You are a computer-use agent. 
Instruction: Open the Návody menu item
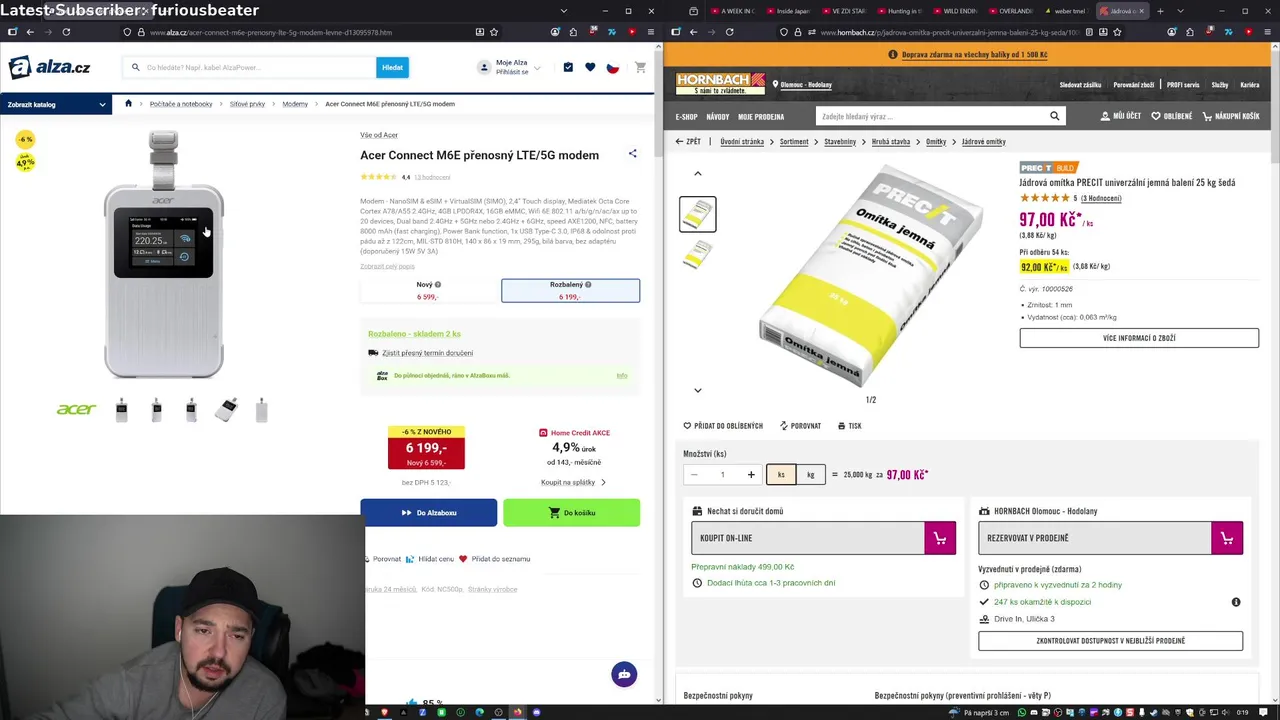pyautogui.click(x=718, y=117)
